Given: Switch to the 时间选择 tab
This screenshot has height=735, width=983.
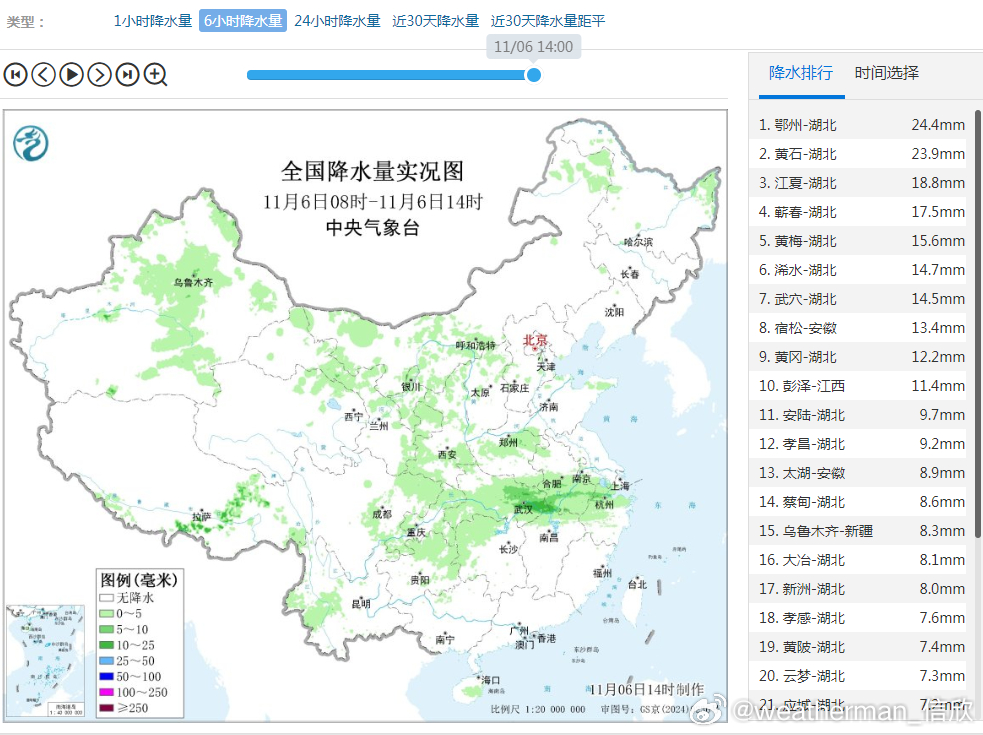Looking at the screenshot, I should pos(886,74).
